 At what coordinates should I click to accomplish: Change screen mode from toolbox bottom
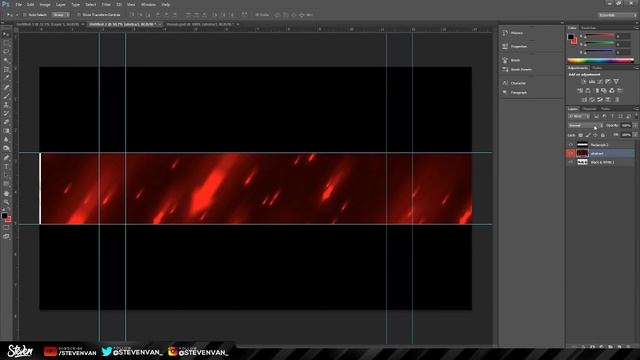click(6, 236)
